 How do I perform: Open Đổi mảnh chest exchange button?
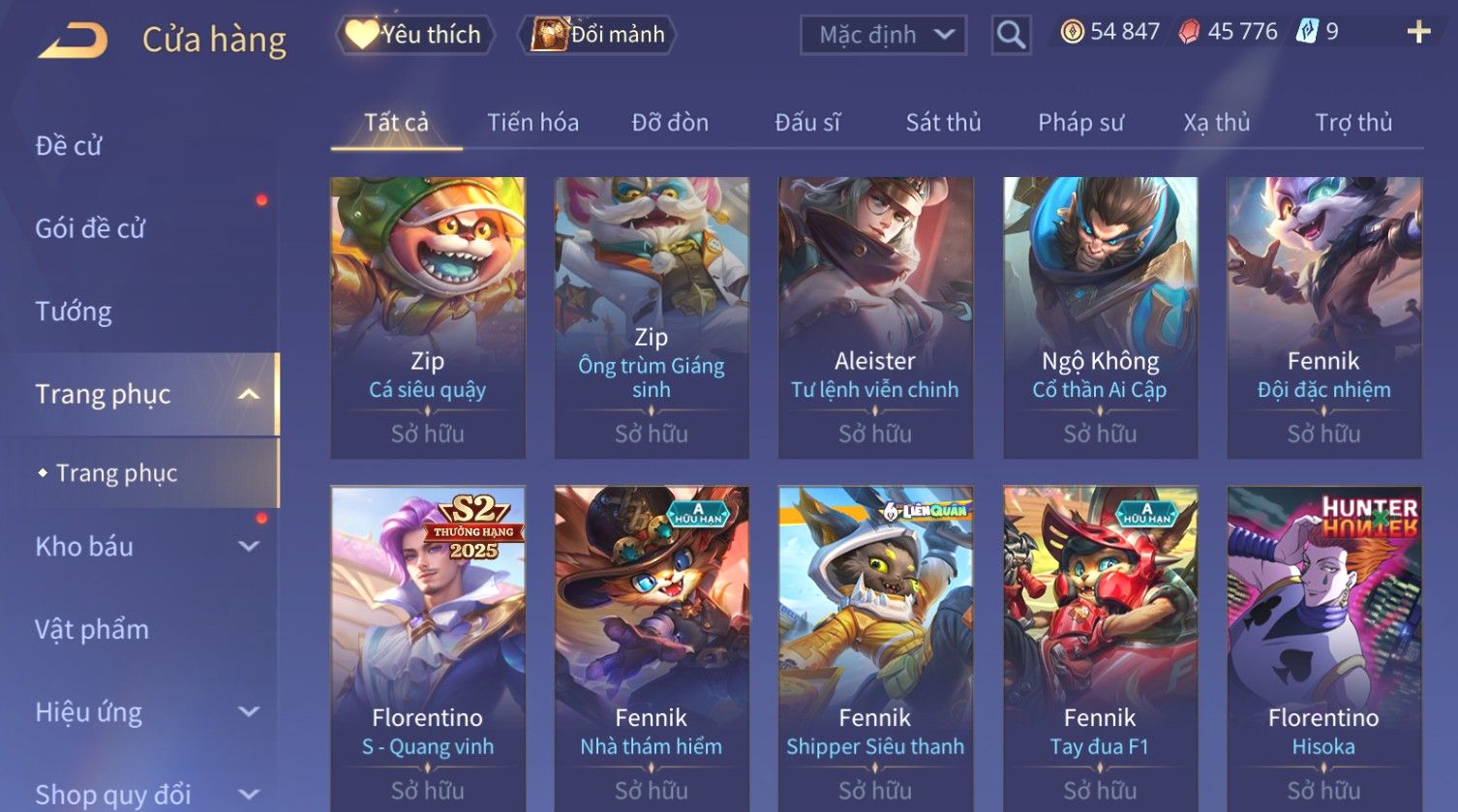coord(598,35)
